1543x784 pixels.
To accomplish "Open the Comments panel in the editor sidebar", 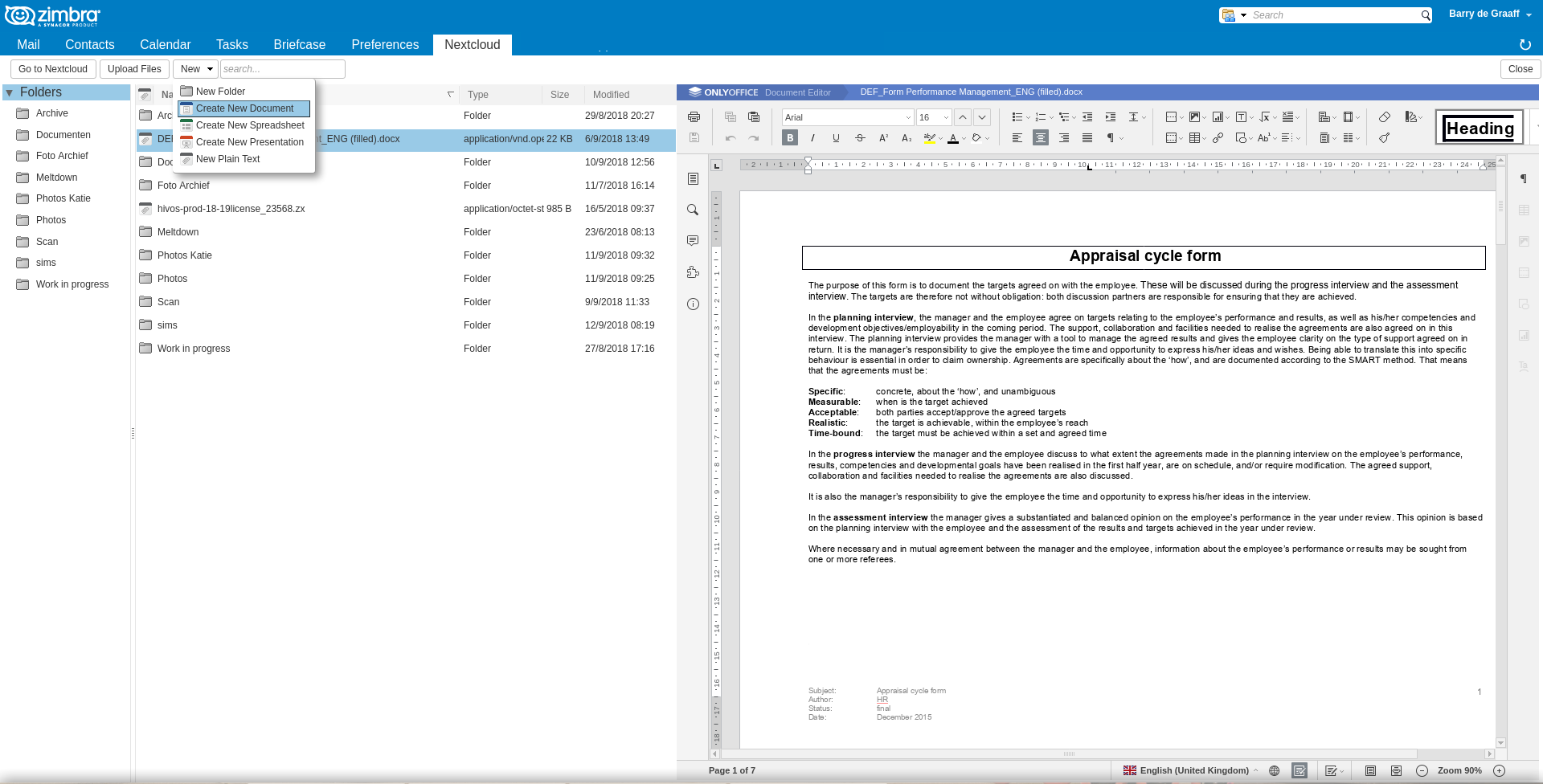I will pyautogui.click(x=693, y=241).
